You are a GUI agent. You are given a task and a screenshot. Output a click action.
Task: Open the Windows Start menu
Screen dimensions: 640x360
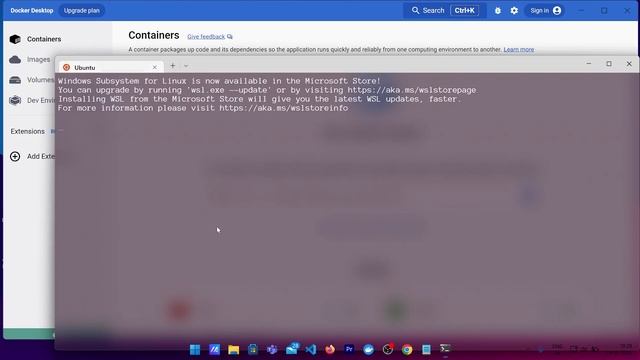coord(195,349)
